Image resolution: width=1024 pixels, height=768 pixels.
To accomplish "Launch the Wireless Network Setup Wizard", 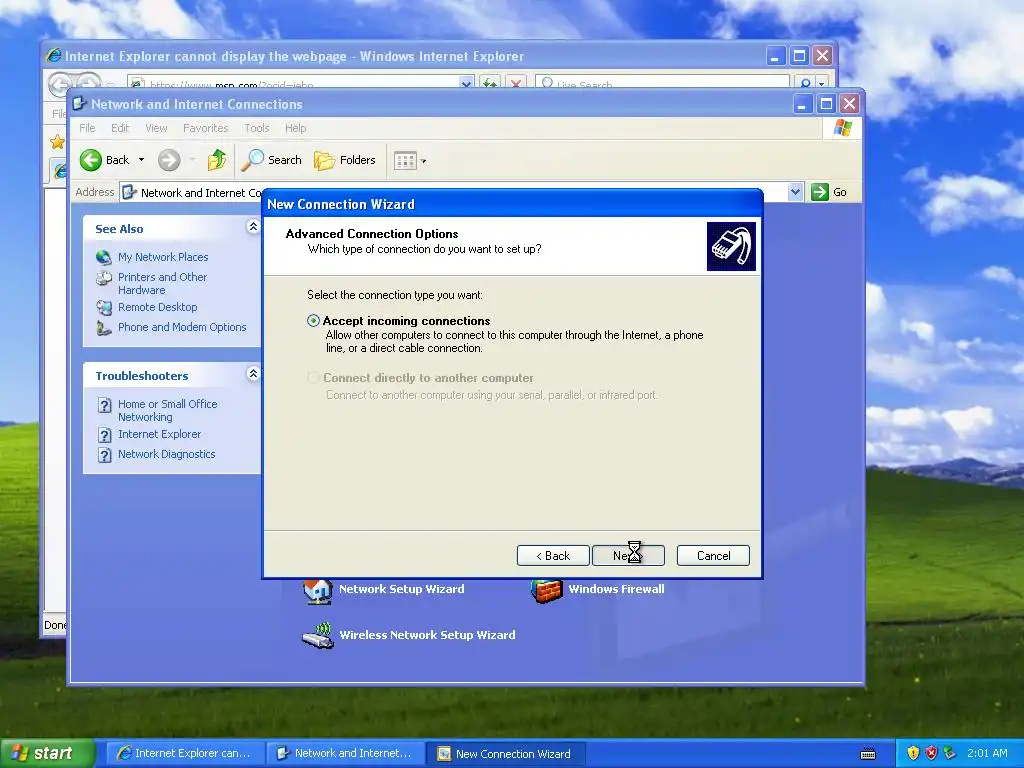I will point(427,635).
